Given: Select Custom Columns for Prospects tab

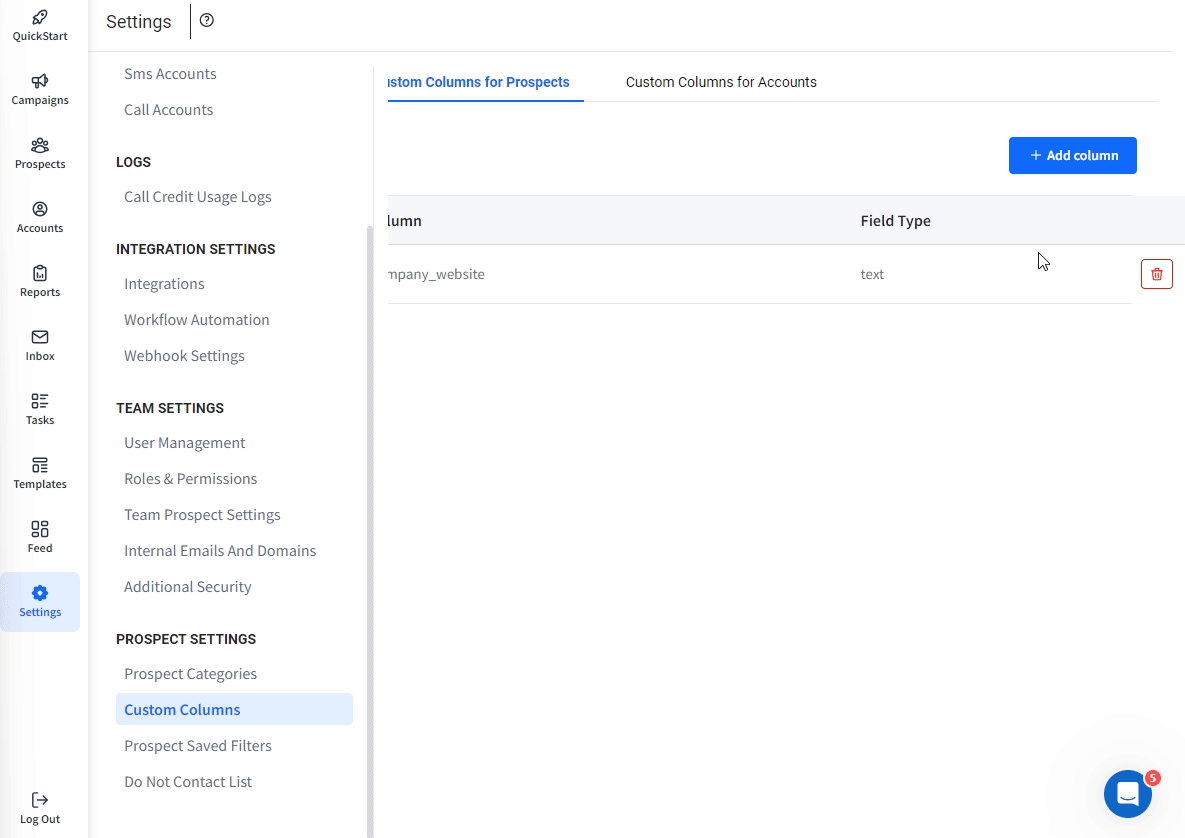Looking at the screenshot, I should (478, 82).
